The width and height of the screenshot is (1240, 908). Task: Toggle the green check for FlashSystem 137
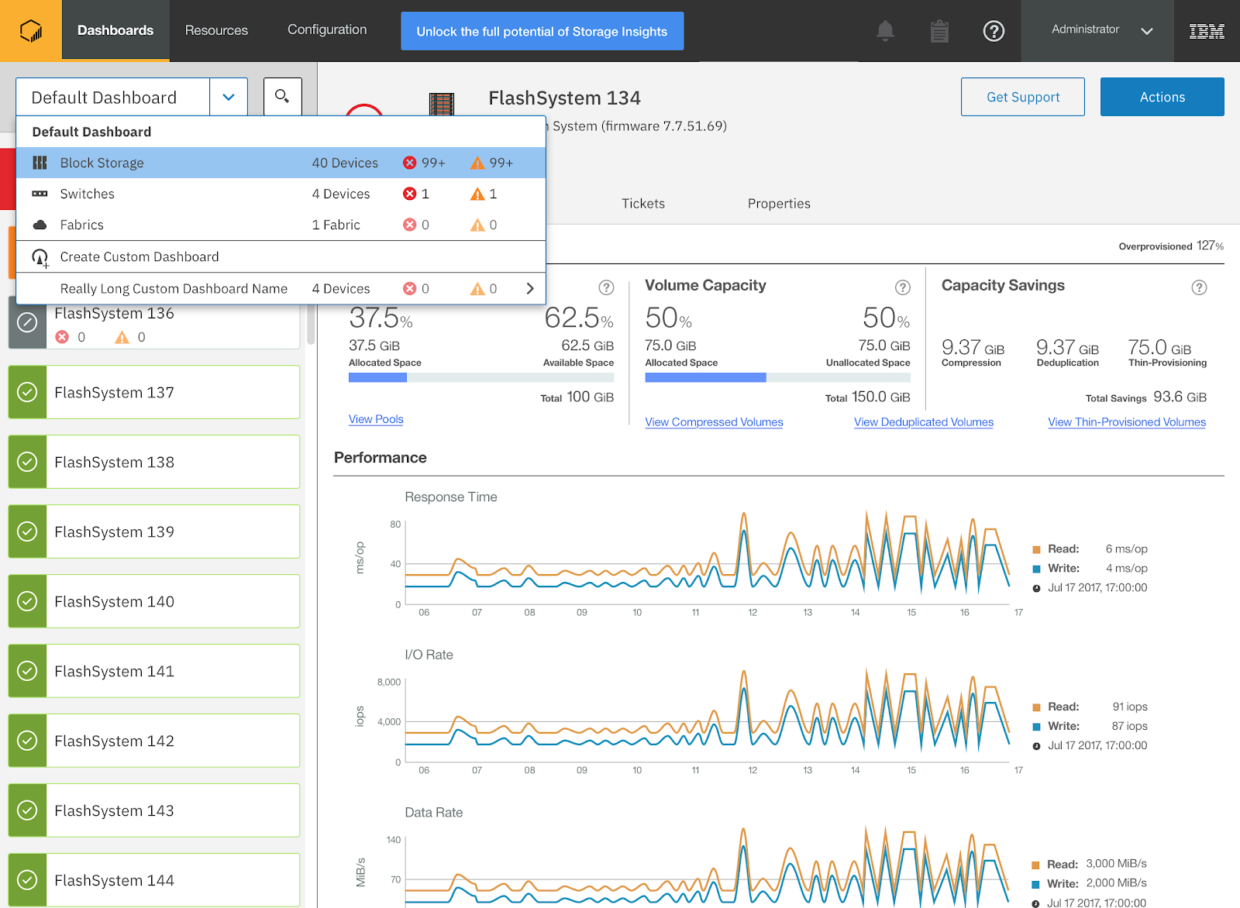[27, 391]
